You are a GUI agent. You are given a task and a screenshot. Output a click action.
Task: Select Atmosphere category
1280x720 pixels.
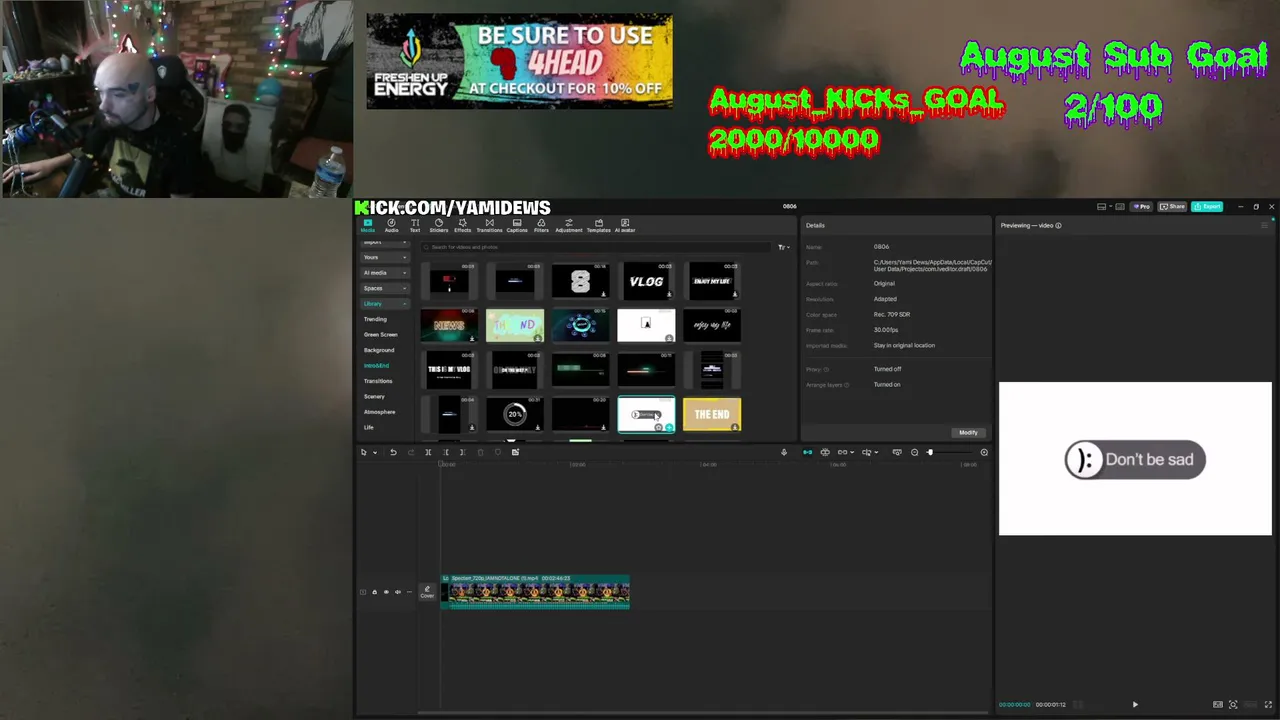[379, 412]
